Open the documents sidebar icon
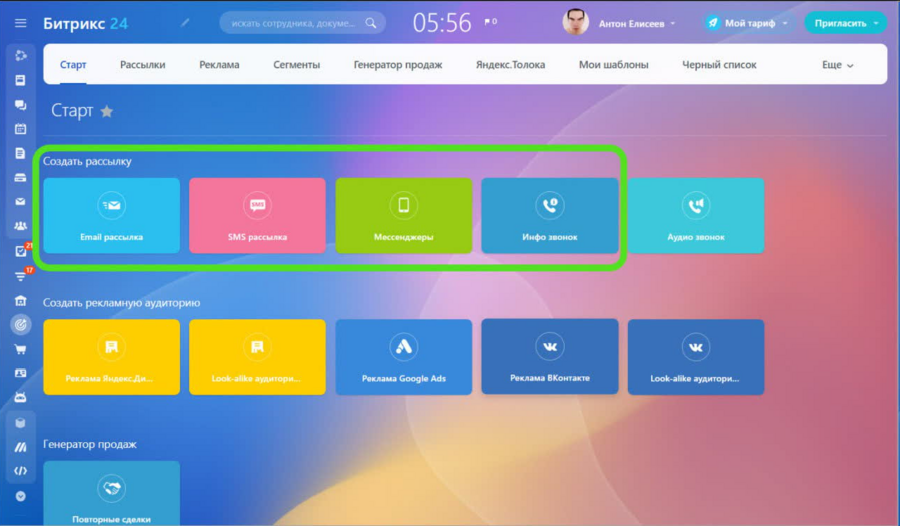 tap(21, 153)
